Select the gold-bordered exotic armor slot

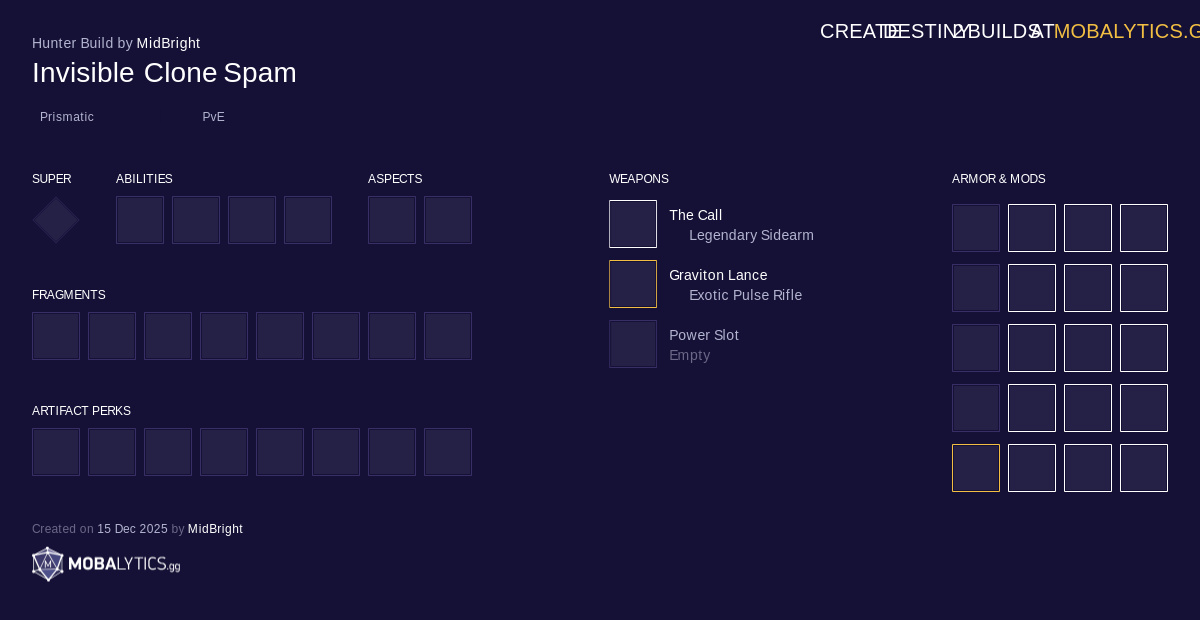(976, 468)
